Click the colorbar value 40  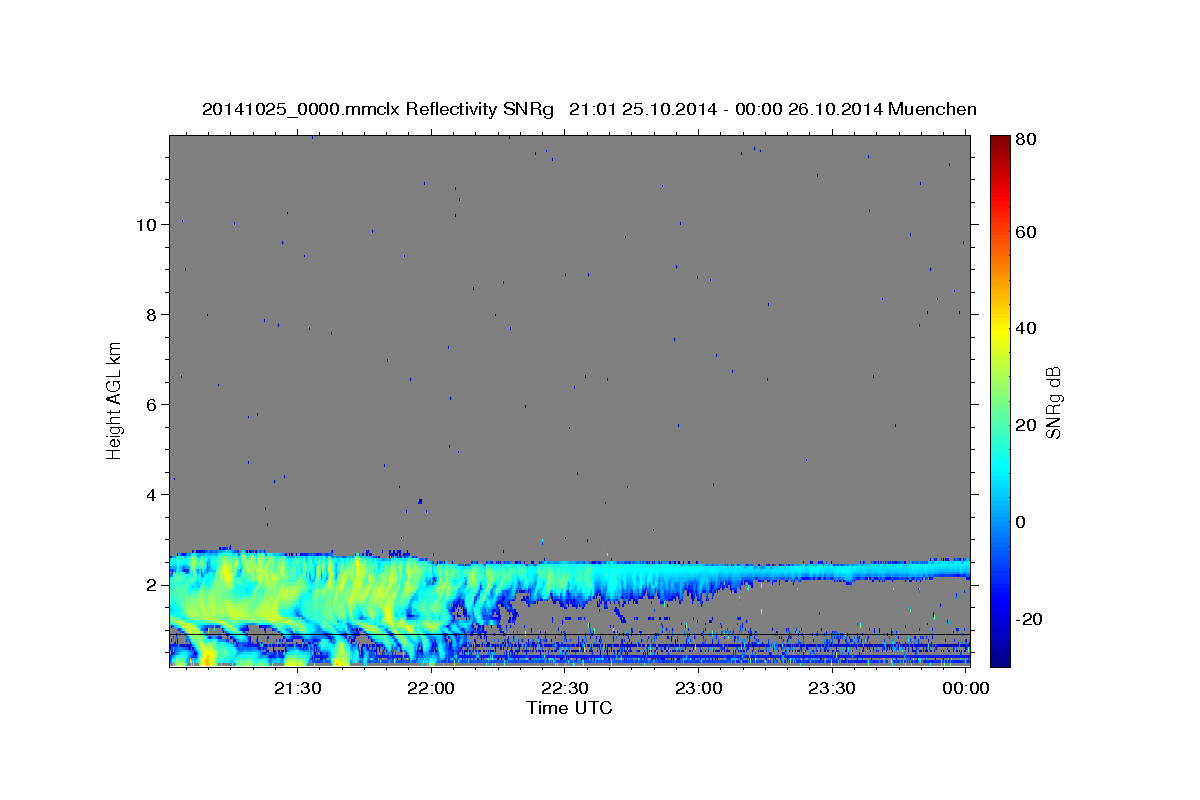[1026, 328]
